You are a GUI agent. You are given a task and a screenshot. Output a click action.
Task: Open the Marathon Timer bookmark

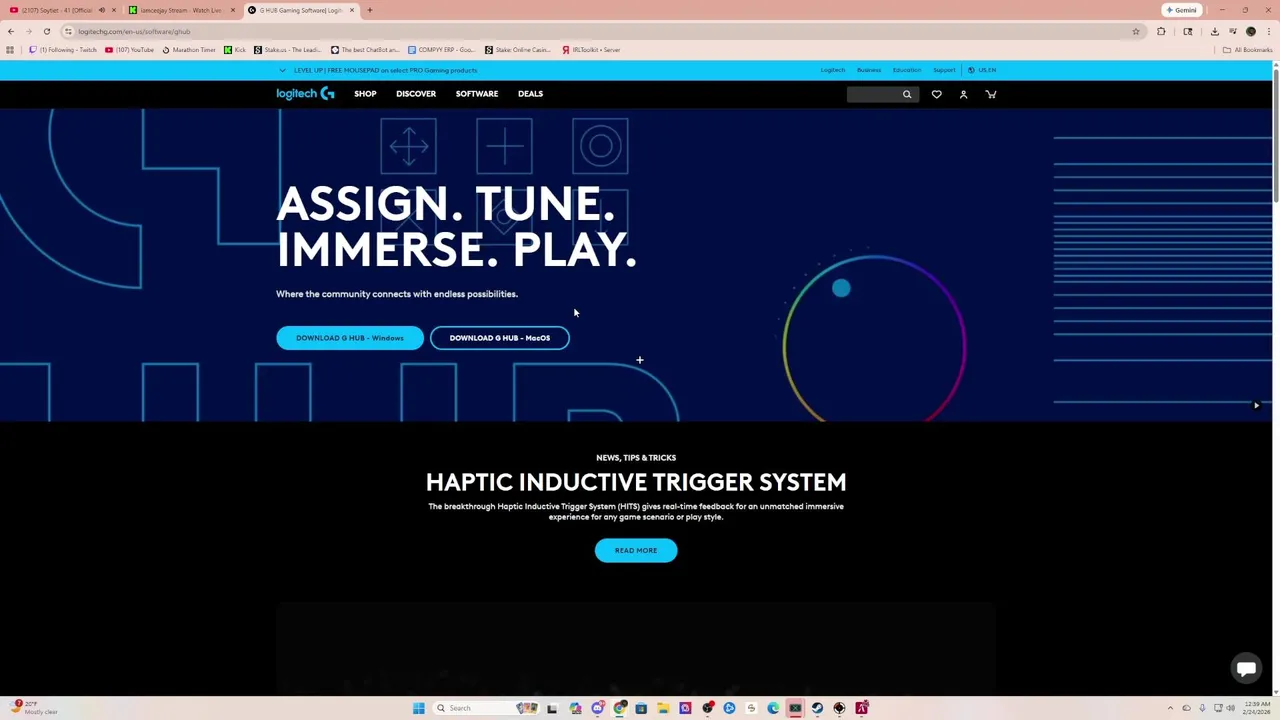click(x=189, y=50)
